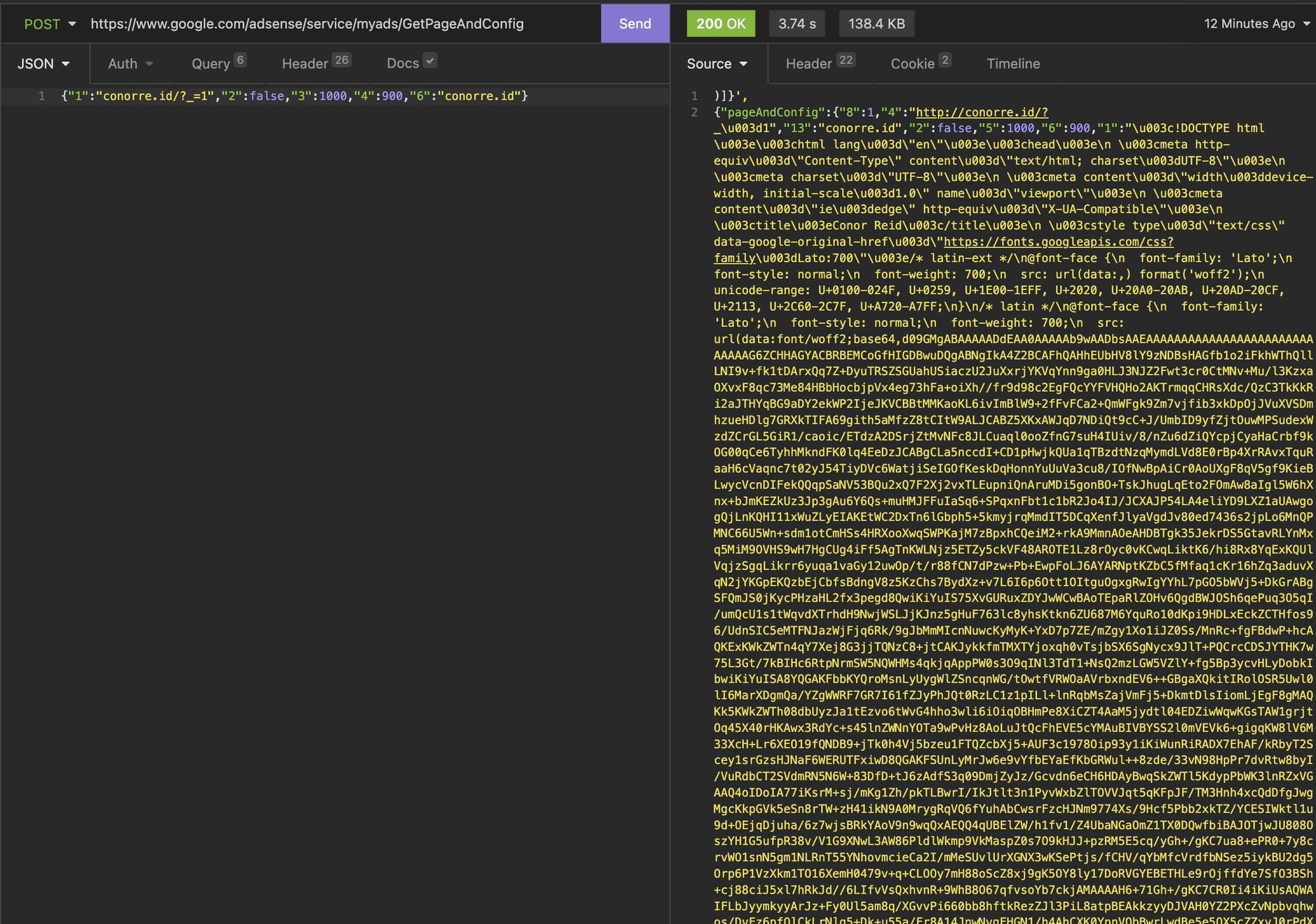Image resolution: width=1316 pixels, height=924 pixels.
Task: Open the POST method dropdown
Action: 50,24
